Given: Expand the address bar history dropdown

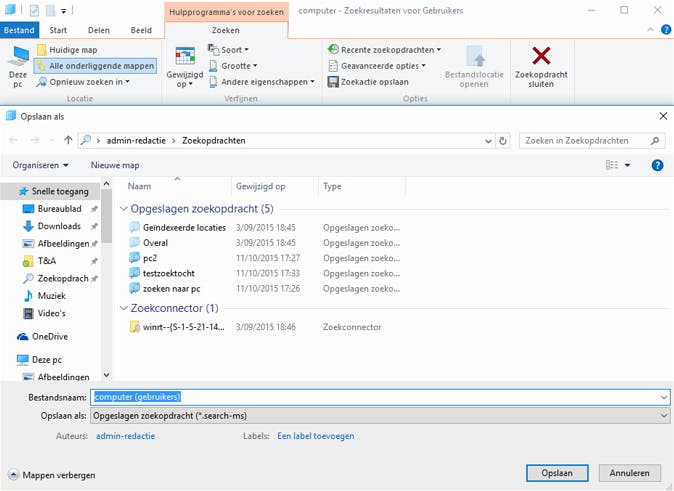Looking at the screenshot, I should [x=488, y=141].
